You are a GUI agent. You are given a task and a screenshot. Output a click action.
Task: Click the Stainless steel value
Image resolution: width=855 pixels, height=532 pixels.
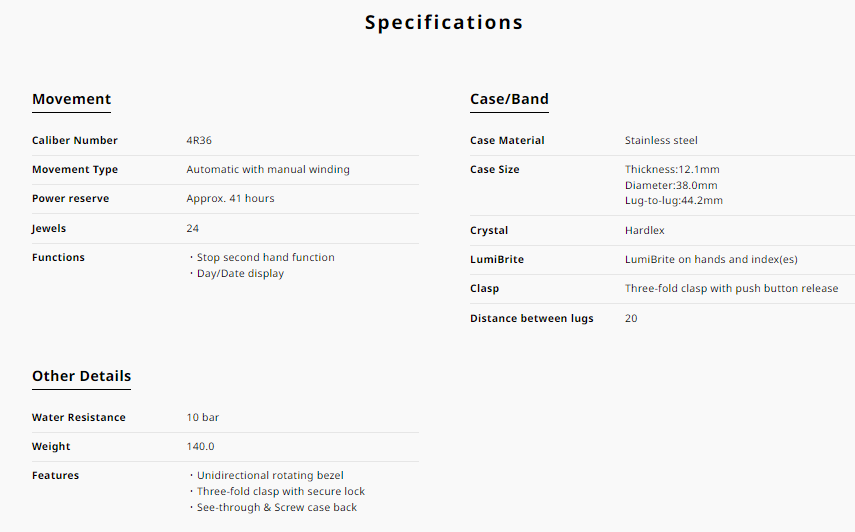click(661, 141)
